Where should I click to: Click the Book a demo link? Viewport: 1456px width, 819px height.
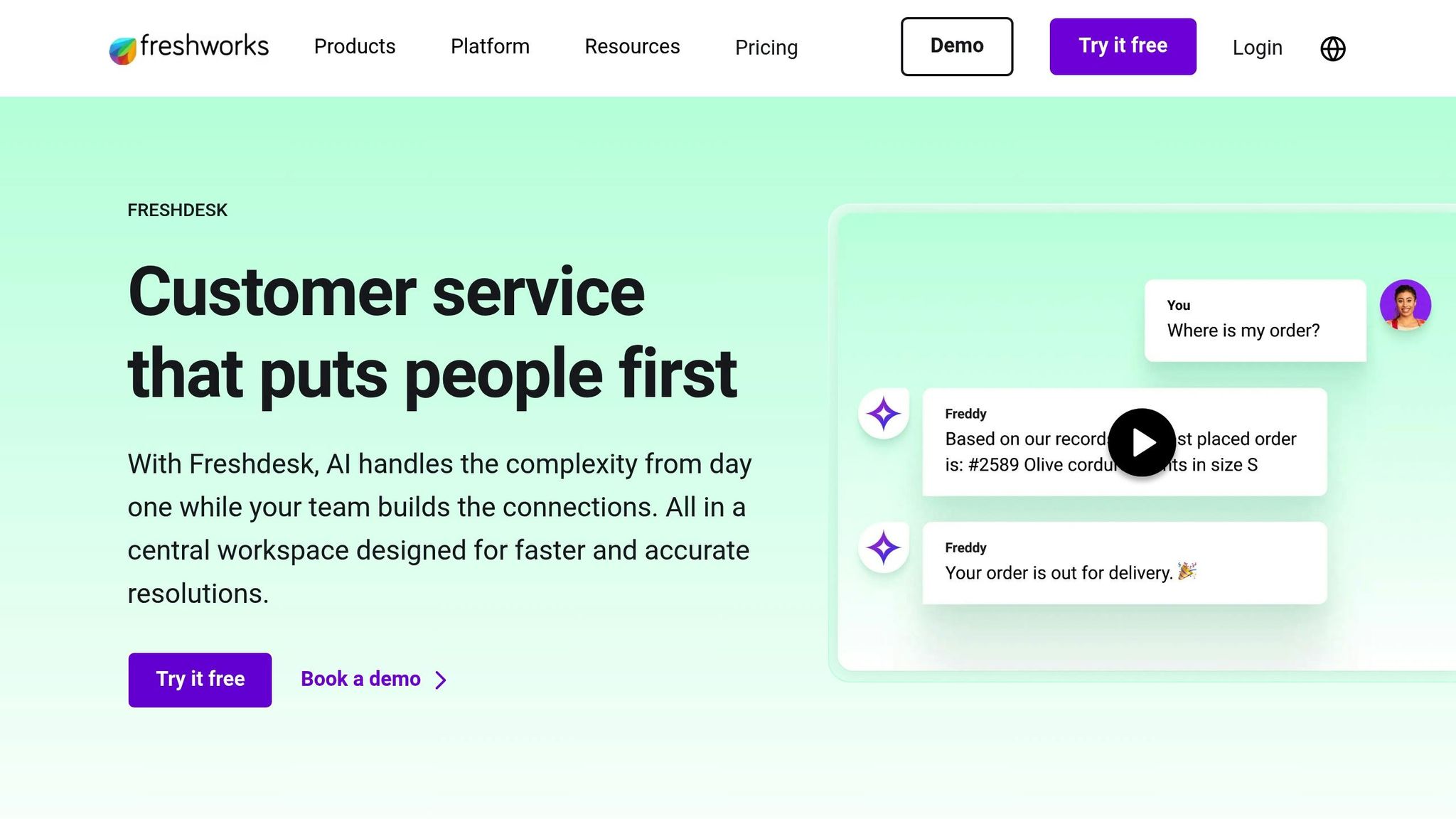click(x=360, y=679)
